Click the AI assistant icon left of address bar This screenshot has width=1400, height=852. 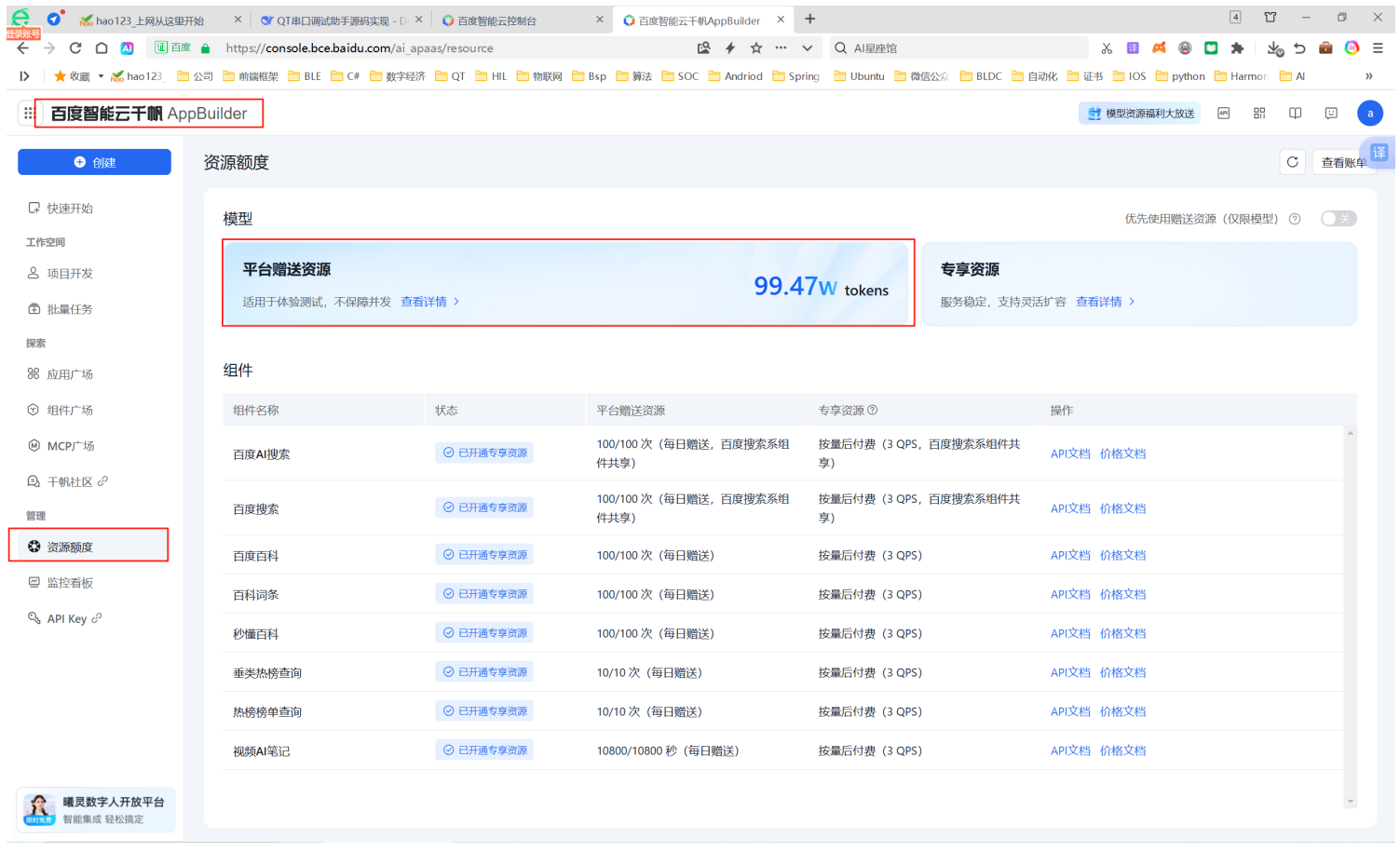click(128, 48)
